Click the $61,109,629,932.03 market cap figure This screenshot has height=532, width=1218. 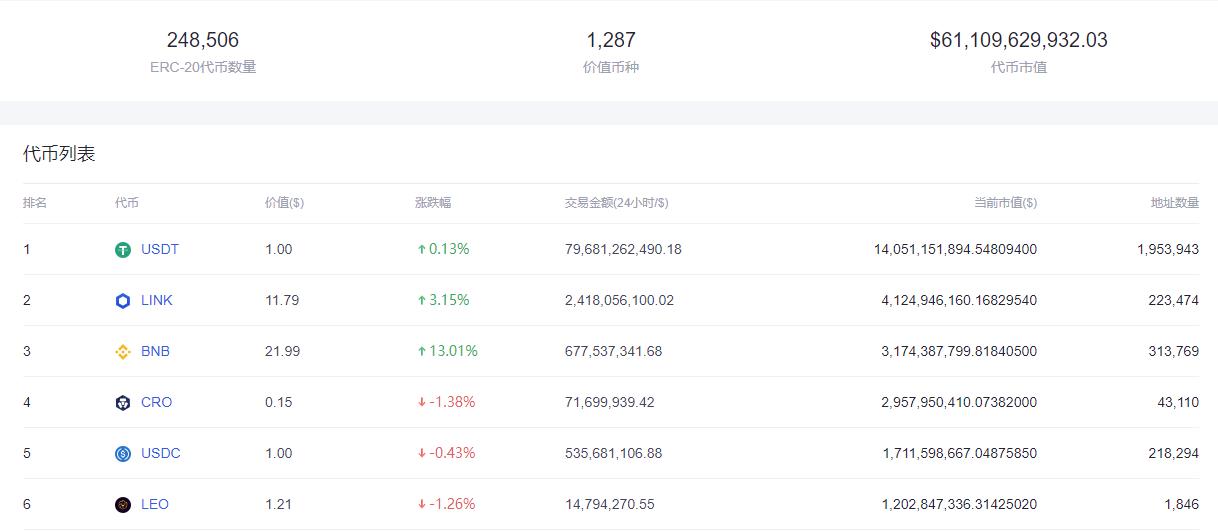1019,40
